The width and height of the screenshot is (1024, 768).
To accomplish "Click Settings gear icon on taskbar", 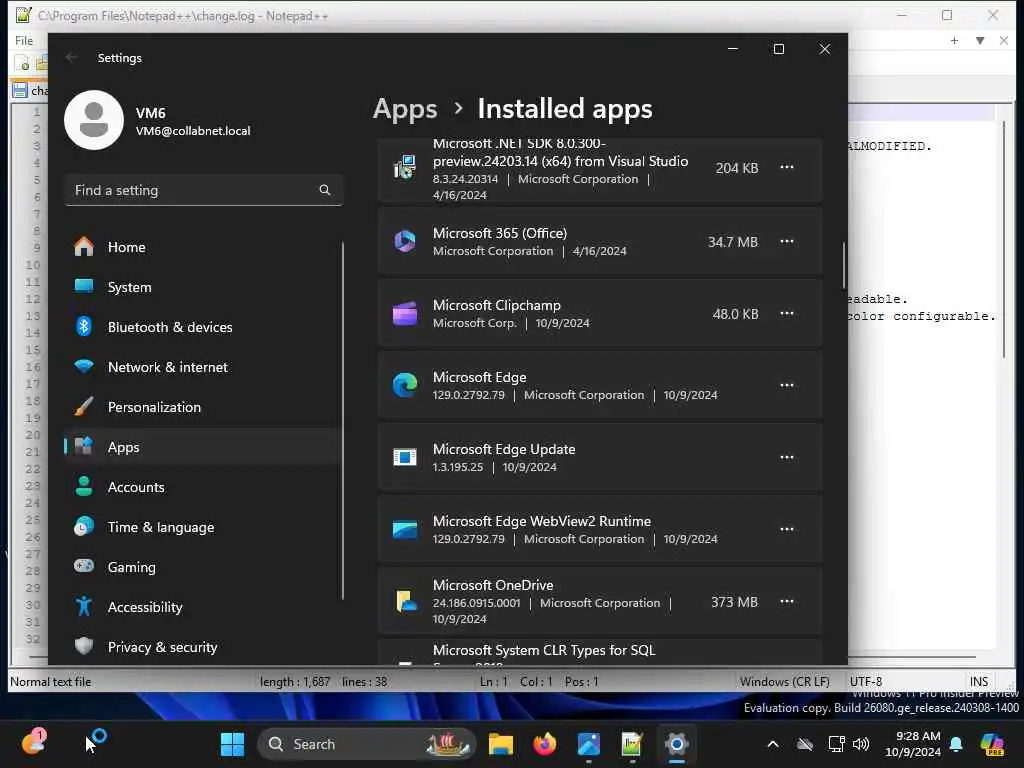I will [x=677, y=744].
